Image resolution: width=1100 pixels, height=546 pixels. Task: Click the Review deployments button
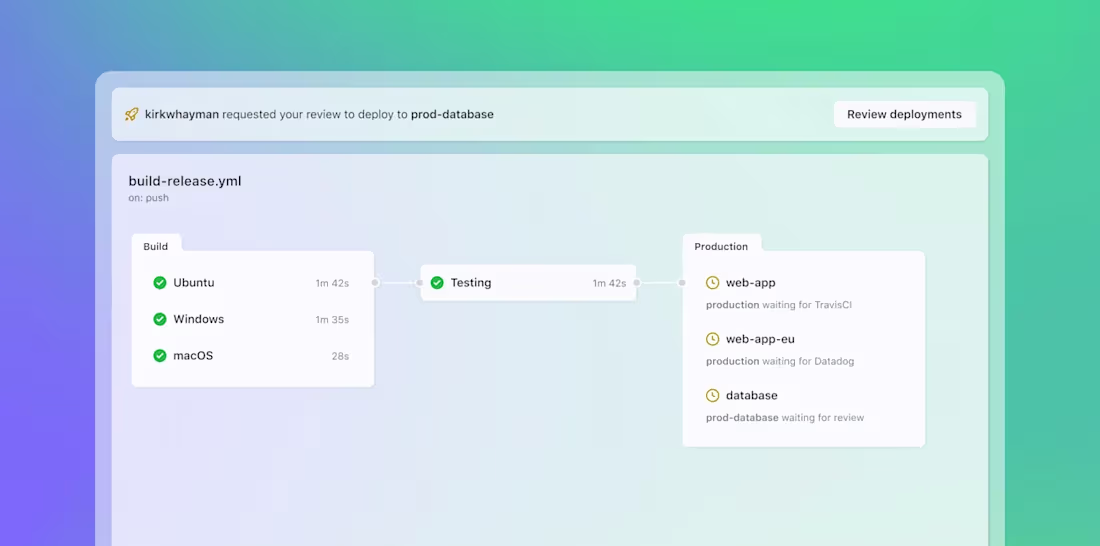pos(904,114)
